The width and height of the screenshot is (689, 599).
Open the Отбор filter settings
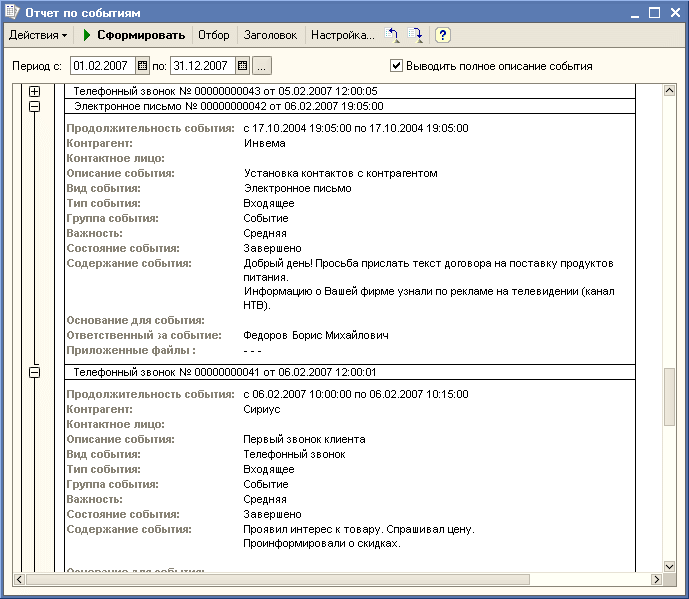[213, 35]
